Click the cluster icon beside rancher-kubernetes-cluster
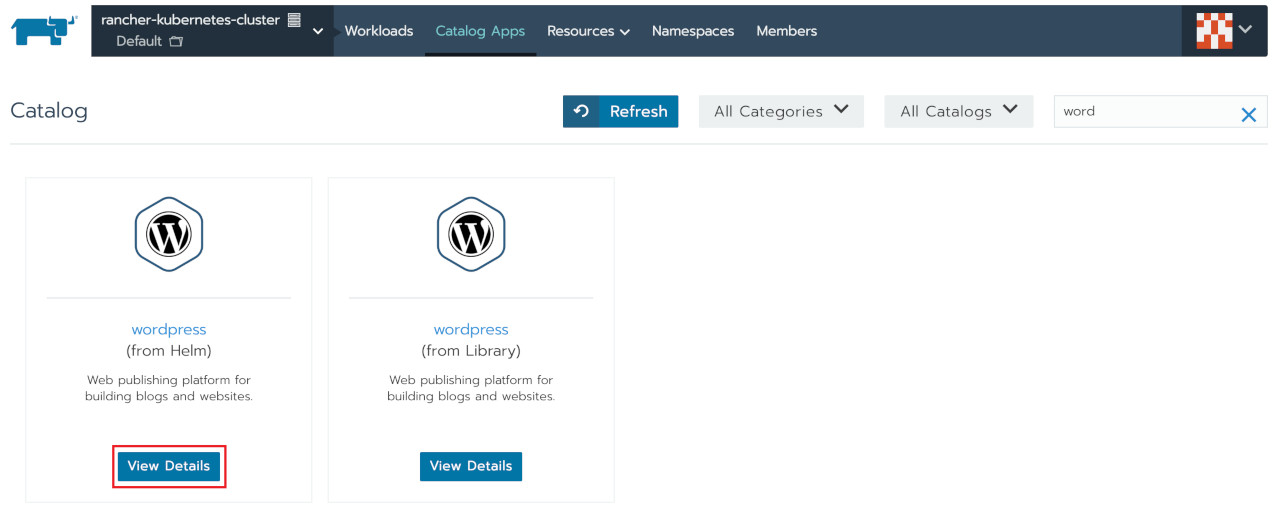The image size is (1280, 526). point(294,19)
